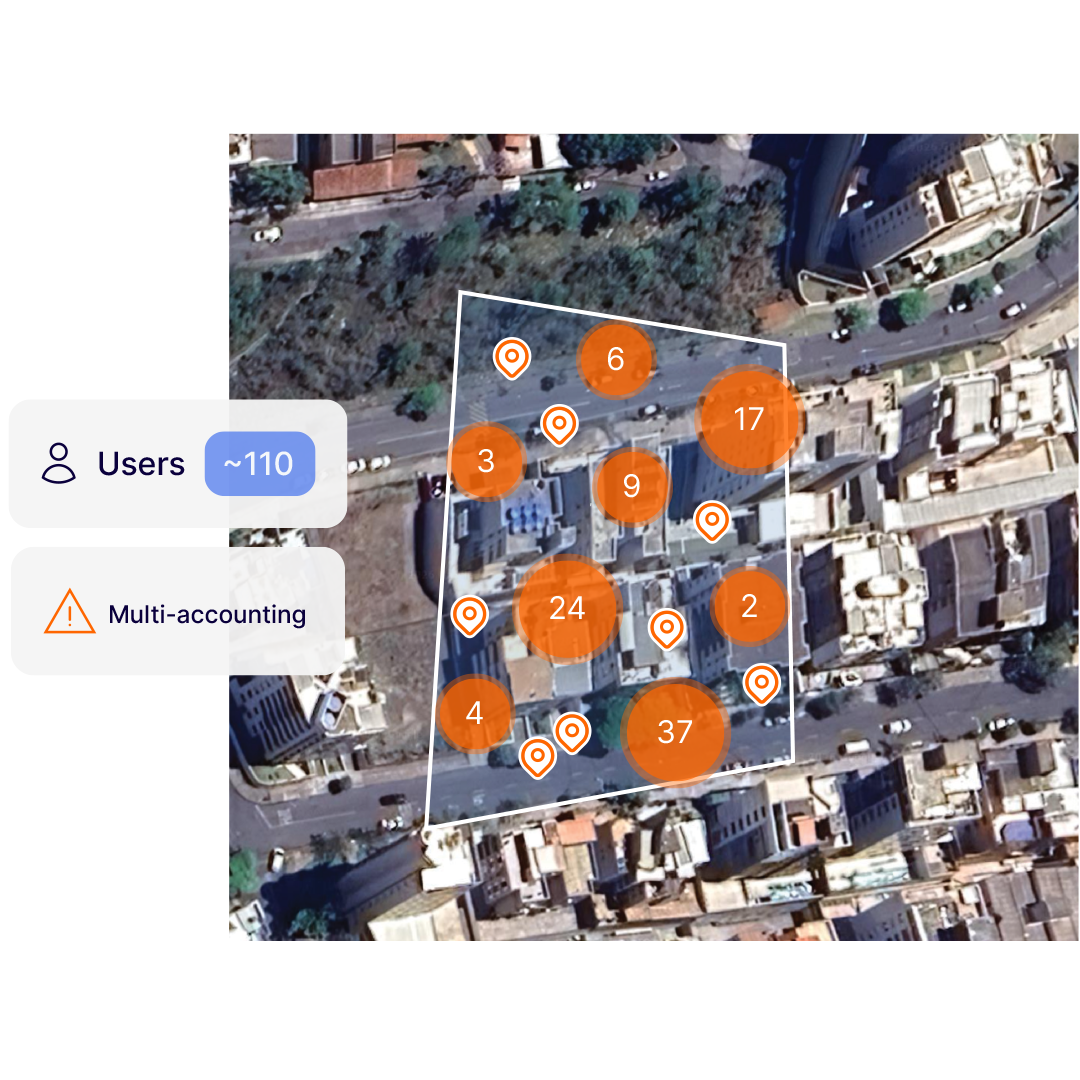Select the cluster bubble labeled 6
The image size is (1080, 1080).
click(615, 359)
